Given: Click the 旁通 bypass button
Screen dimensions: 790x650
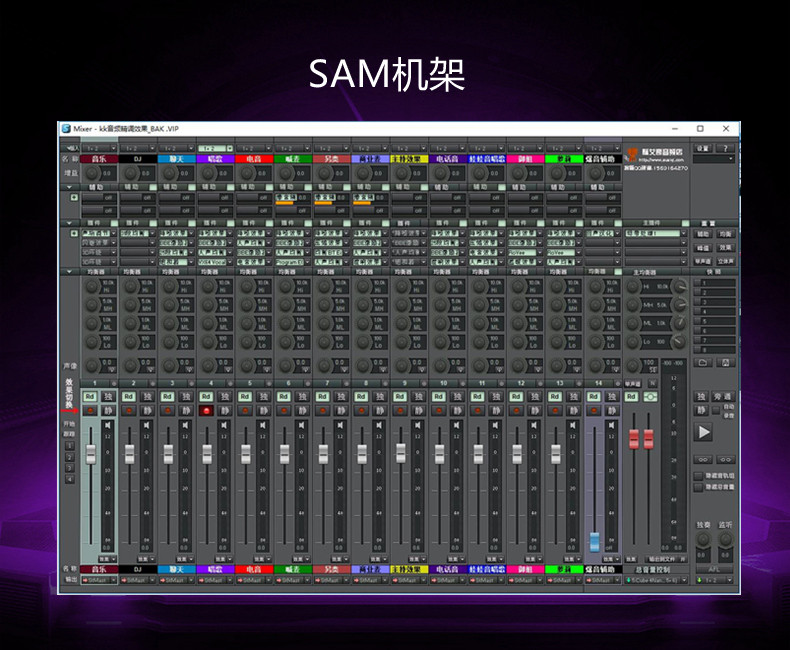Looking at the screenshot, I should pos(723,397).
